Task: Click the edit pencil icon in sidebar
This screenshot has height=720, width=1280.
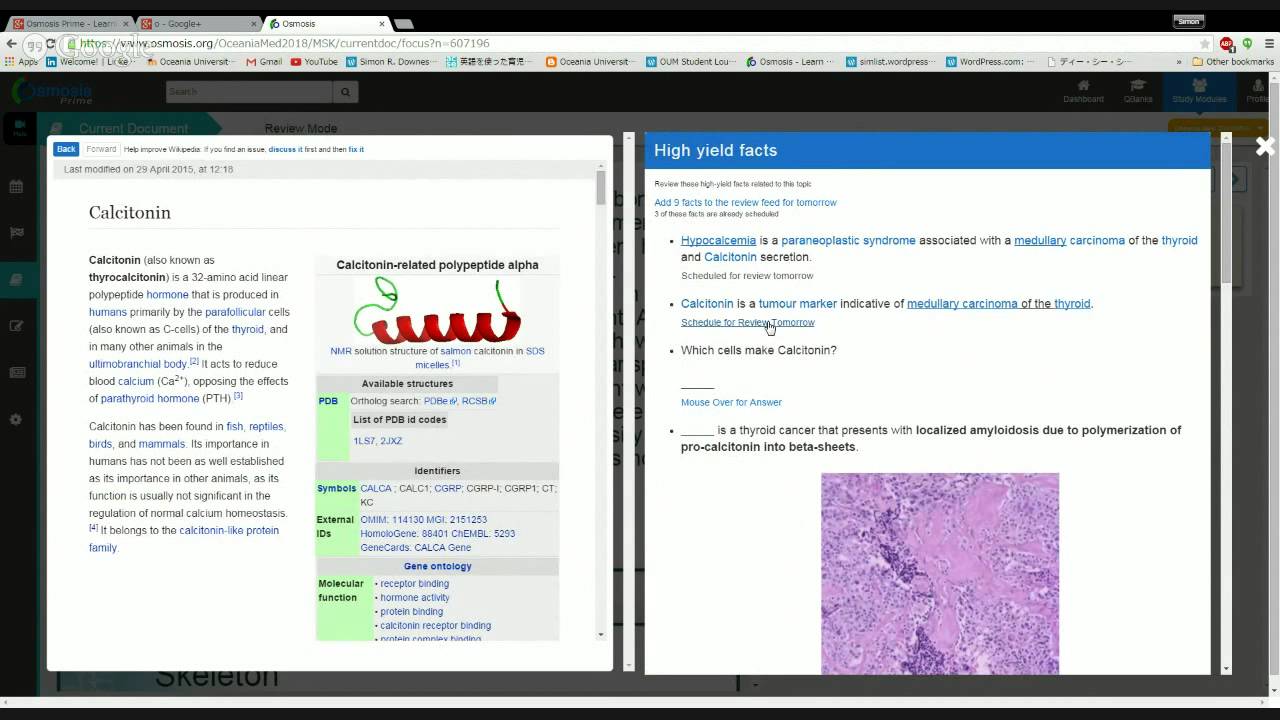Action: [x=16, y=326]
